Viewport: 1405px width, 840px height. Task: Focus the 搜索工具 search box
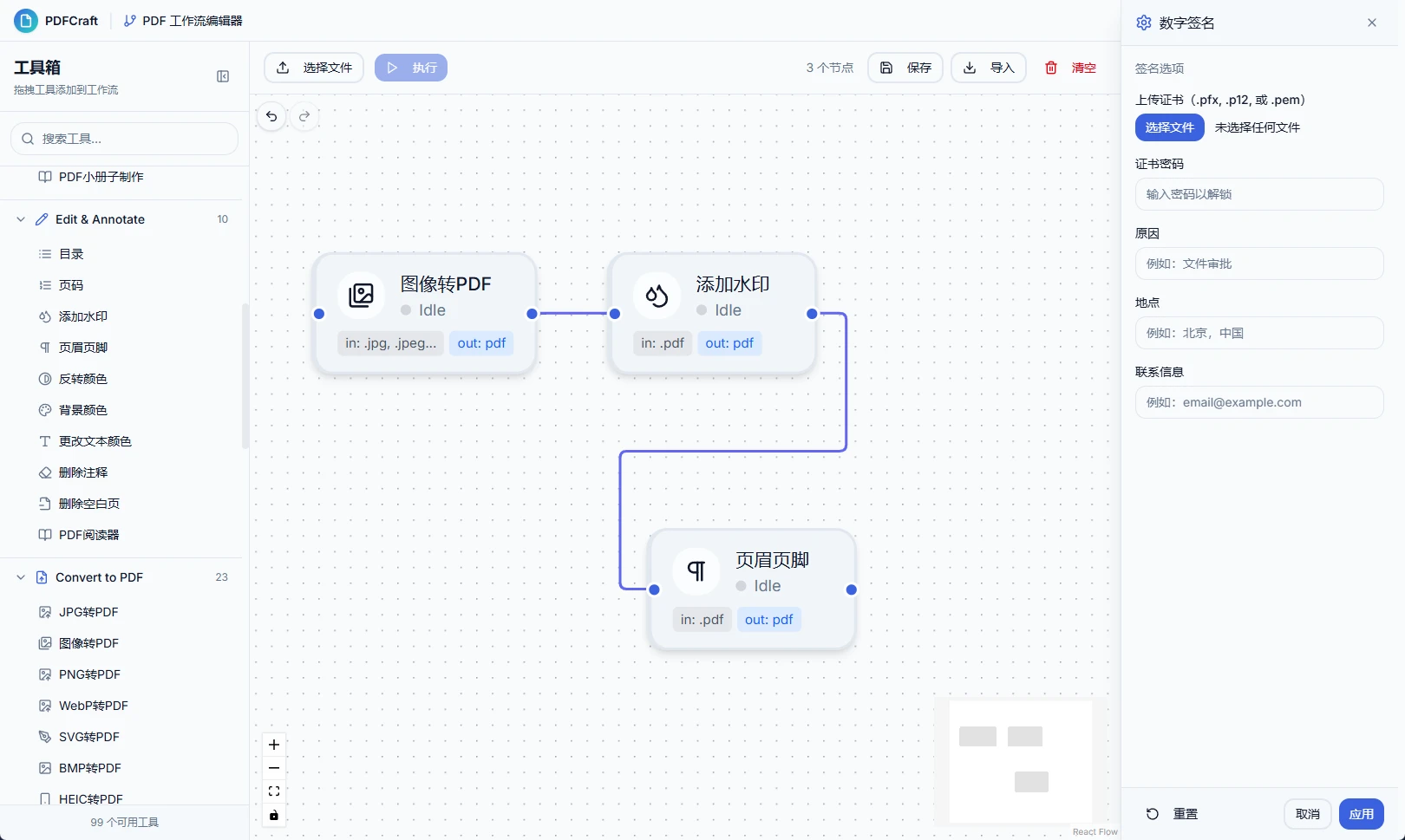point(125,139)
